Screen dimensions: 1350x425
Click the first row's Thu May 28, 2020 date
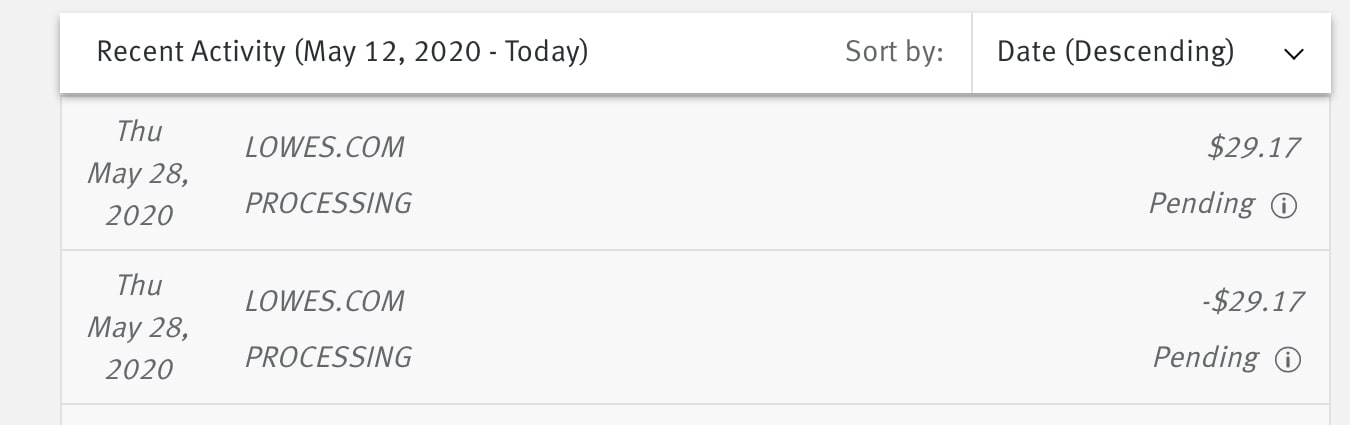pos(139,173)
